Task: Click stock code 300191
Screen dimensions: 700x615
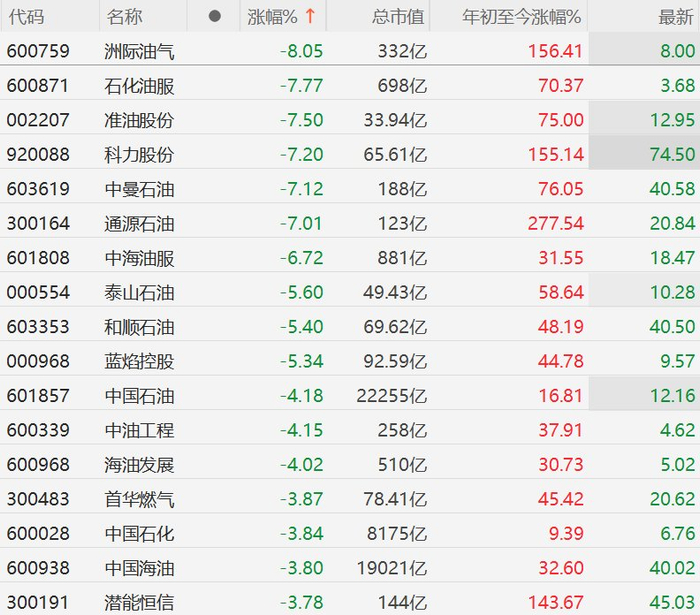Action: click(x=38, y=603)
